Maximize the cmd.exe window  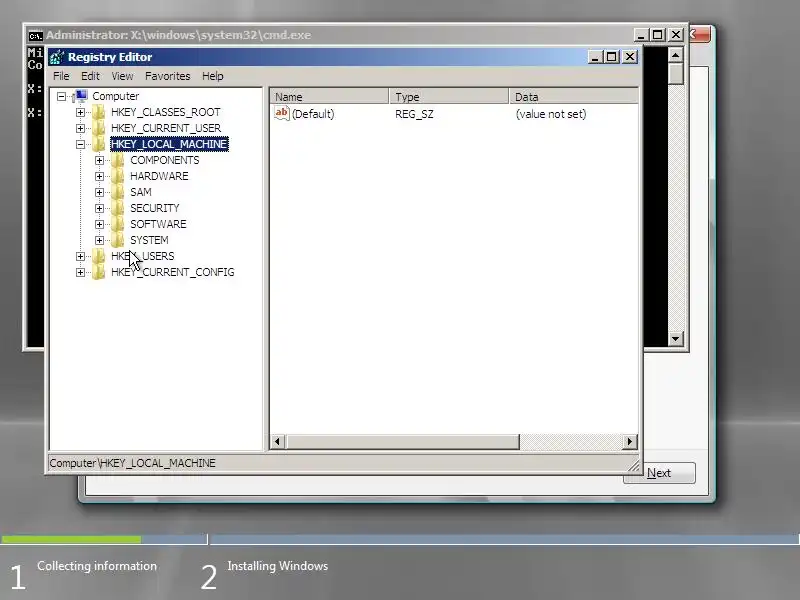click(658, 35)
